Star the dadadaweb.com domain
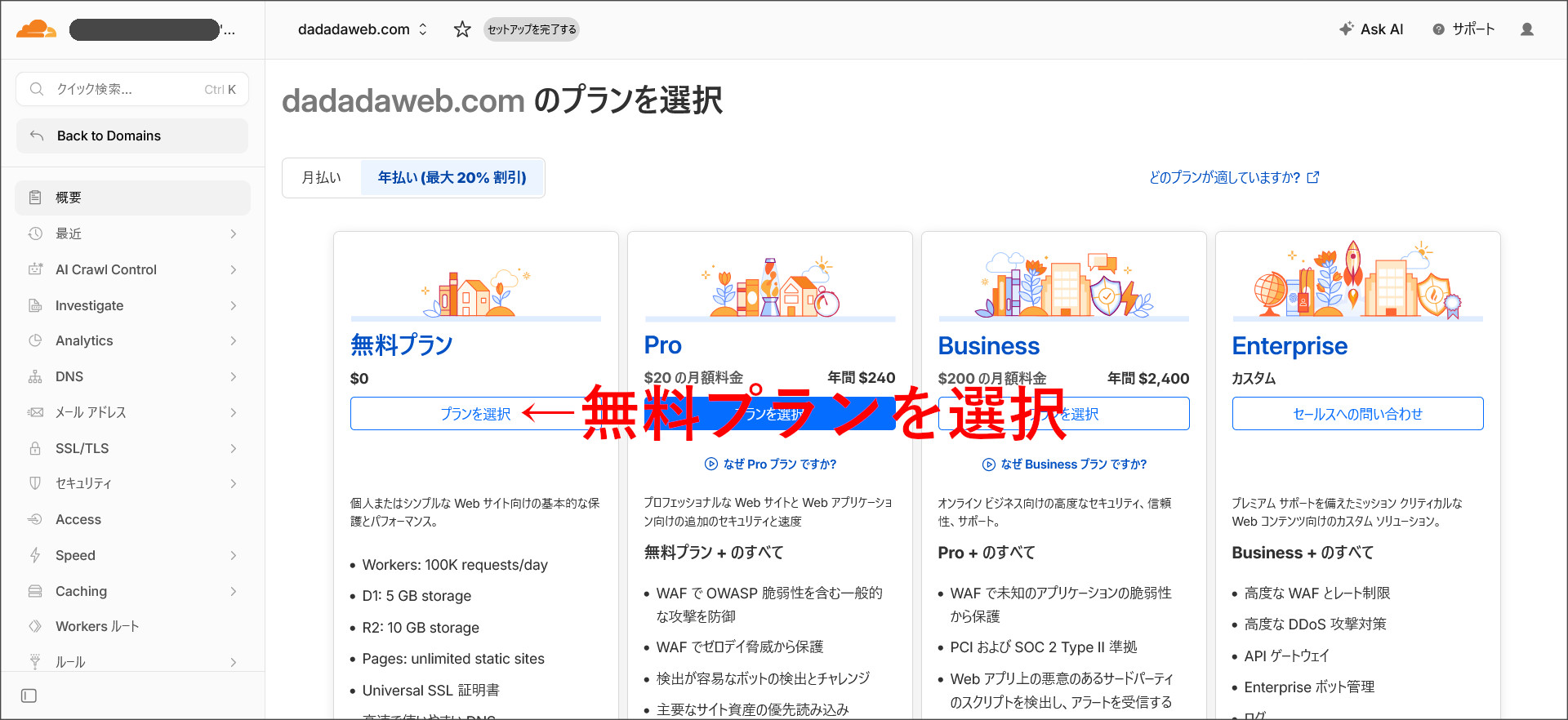The height and width of the screenshot is (720, 1568). coord(462,29)
